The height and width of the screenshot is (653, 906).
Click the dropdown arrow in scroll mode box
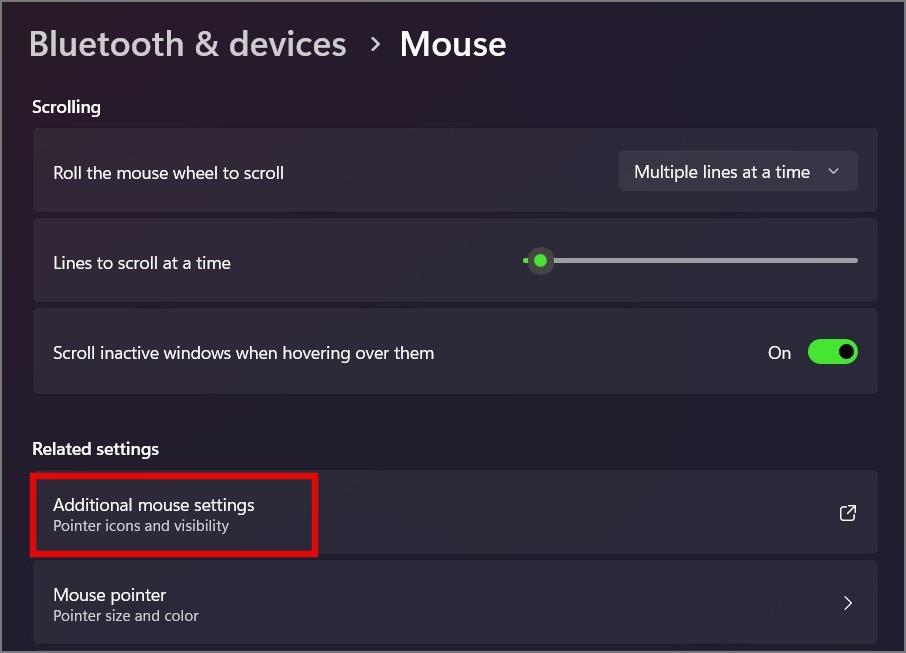pyautogui.click(x=833, y=171)
